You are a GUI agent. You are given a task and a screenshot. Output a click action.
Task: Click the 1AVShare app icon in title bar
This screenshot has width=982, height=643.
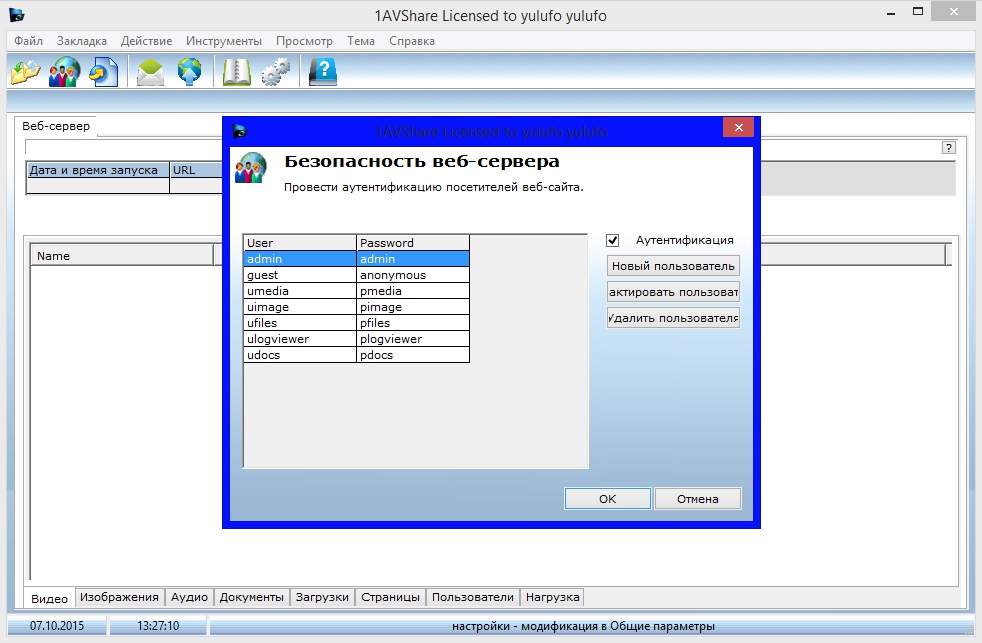[17, 14]
